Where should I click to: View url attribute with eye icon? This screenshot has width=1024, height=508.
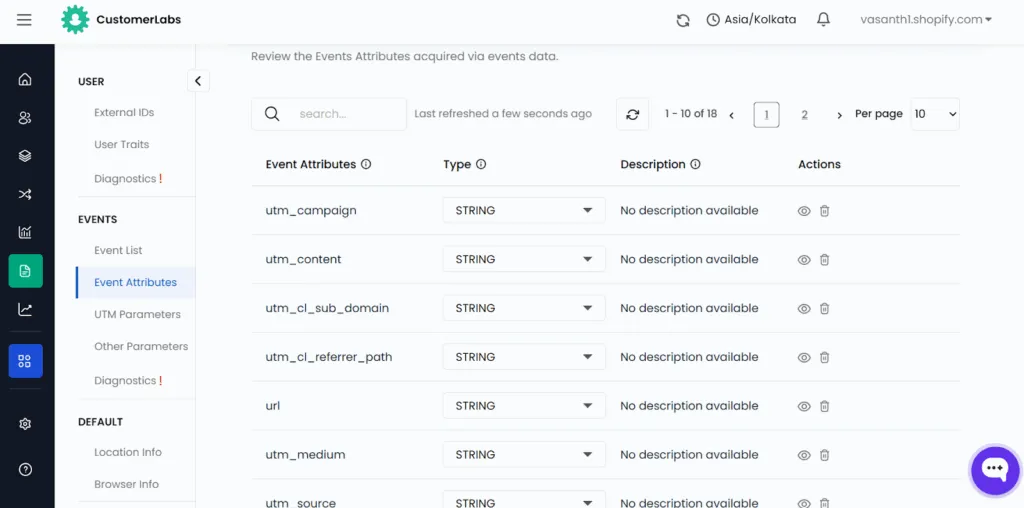pyautogui.click(x=804, y=406)
